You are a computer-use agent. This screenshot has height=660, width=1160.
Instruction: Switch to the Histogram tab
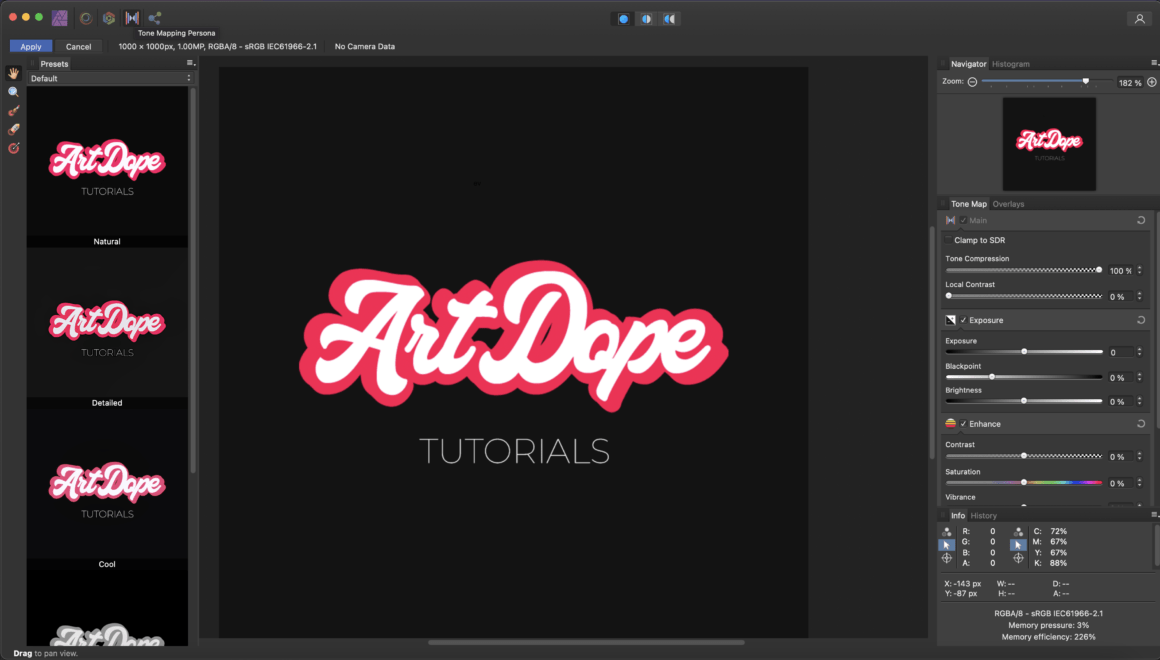point(1011,64)
